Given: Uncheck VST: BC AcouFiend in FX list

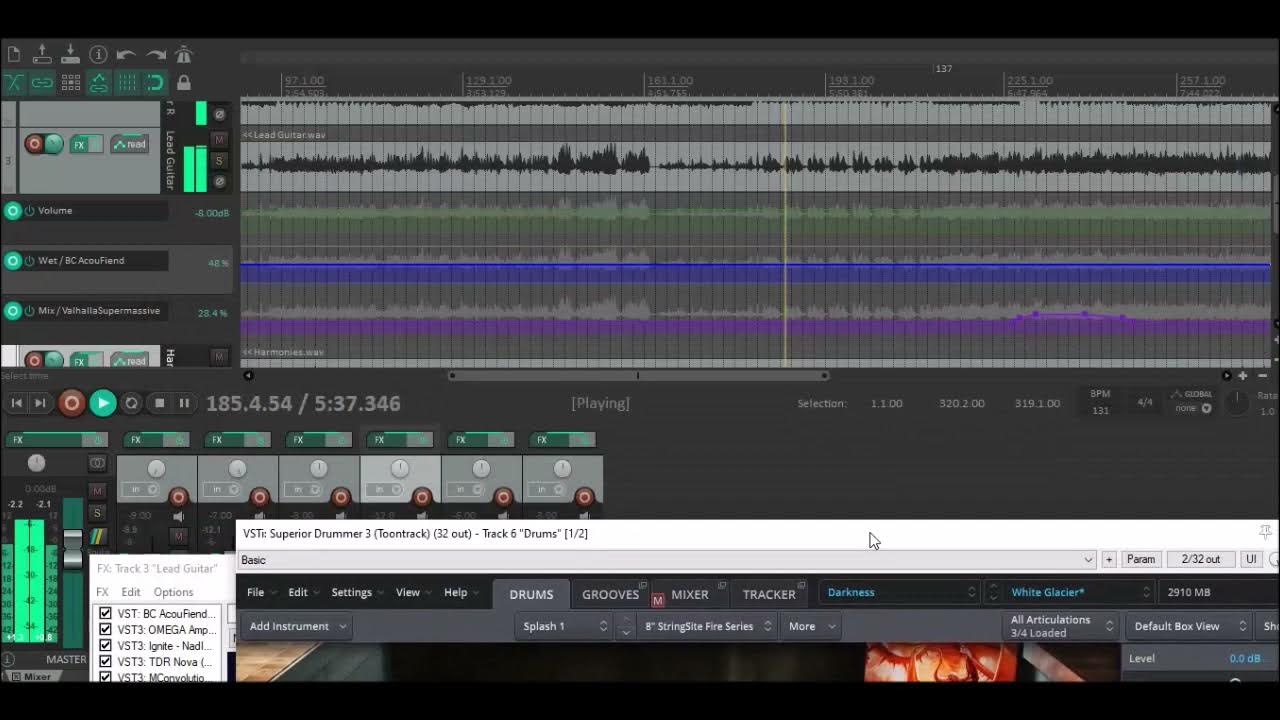Looking at the screenshot, I should pos(105,614).
